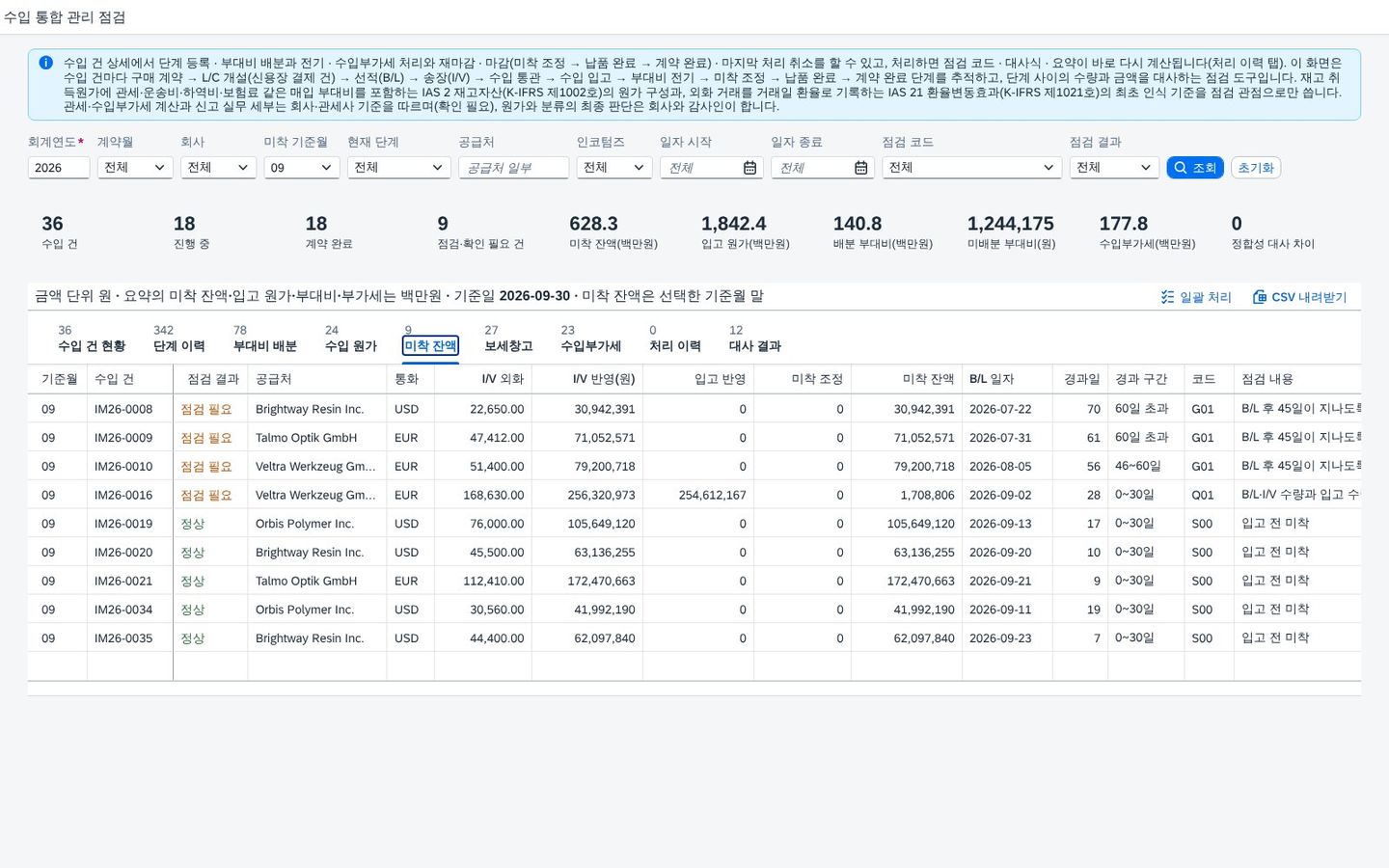Select import case IM26-0034
This screenshot has width=1389, height=868.
(123, 610)
